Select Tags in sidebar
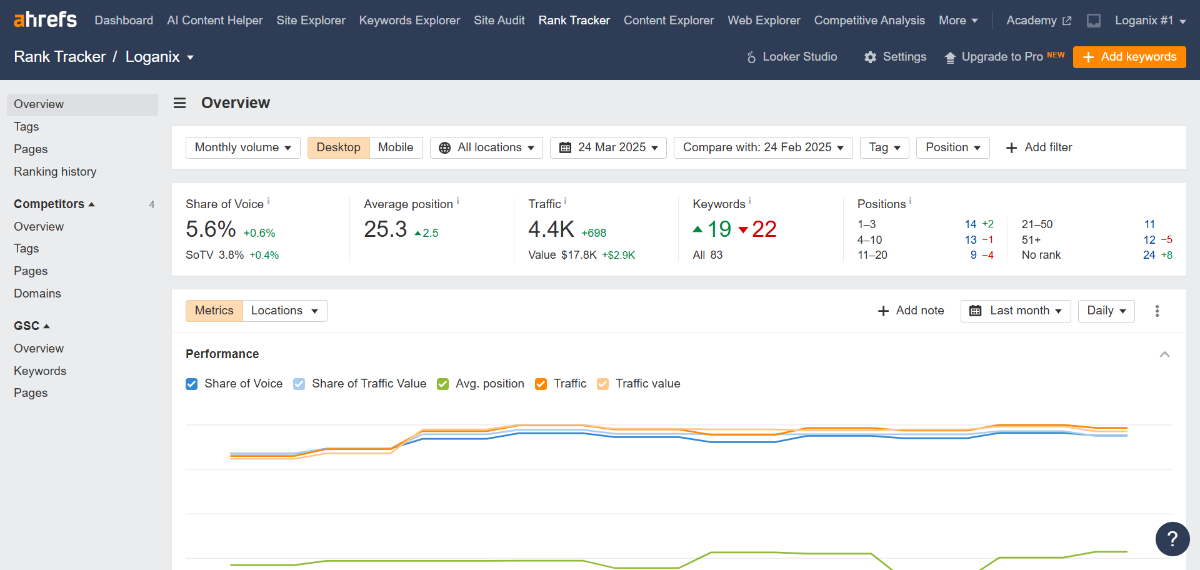1200x570 pixels. 27,127
